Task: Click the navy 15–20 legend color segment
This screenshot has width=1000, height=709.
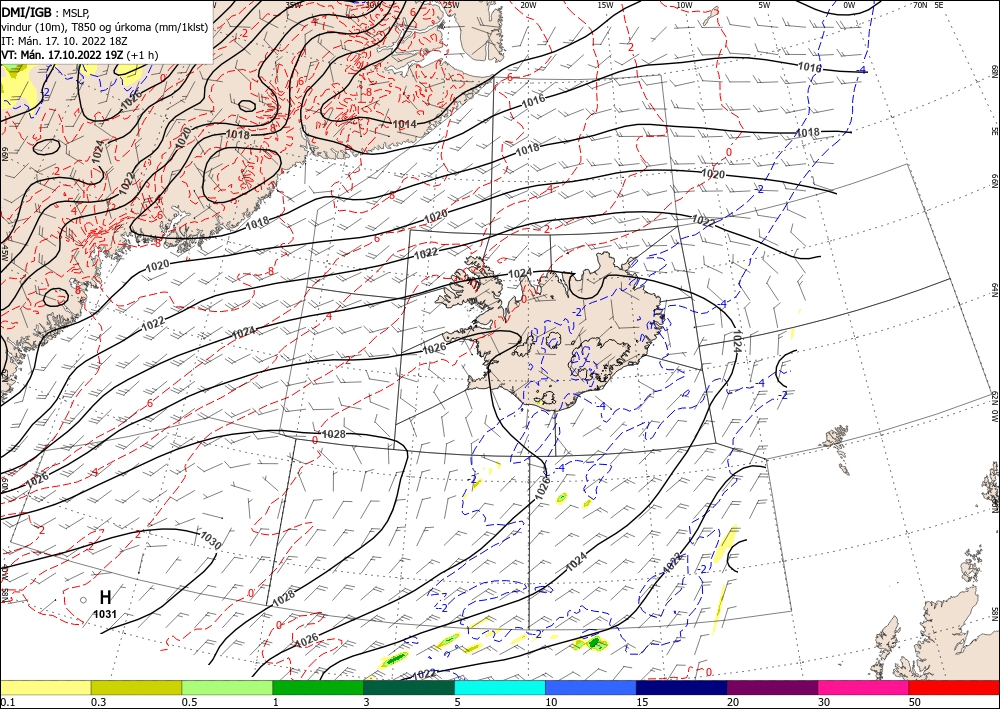Action: 682,687
